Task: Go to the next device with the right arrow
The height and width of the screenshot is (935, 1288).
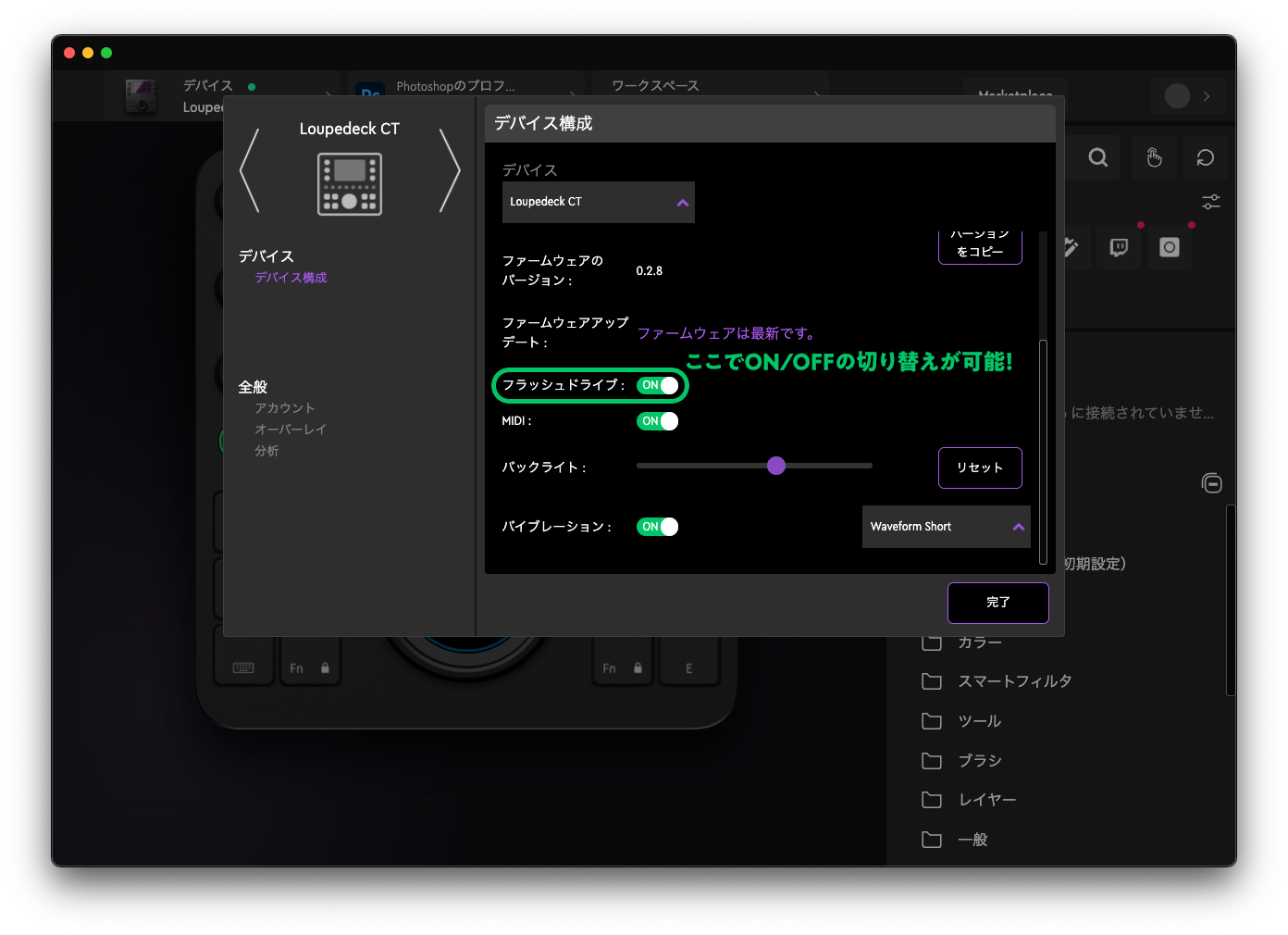Action: tap(450, 171)
